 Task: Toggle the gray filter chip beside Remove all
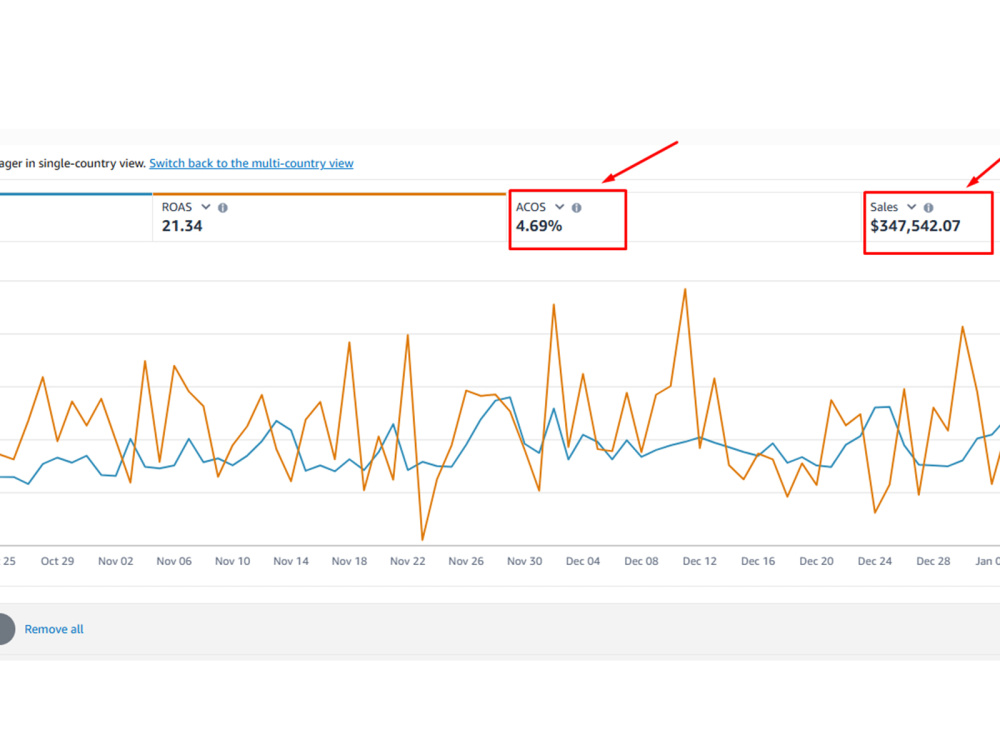coord(6,629)
